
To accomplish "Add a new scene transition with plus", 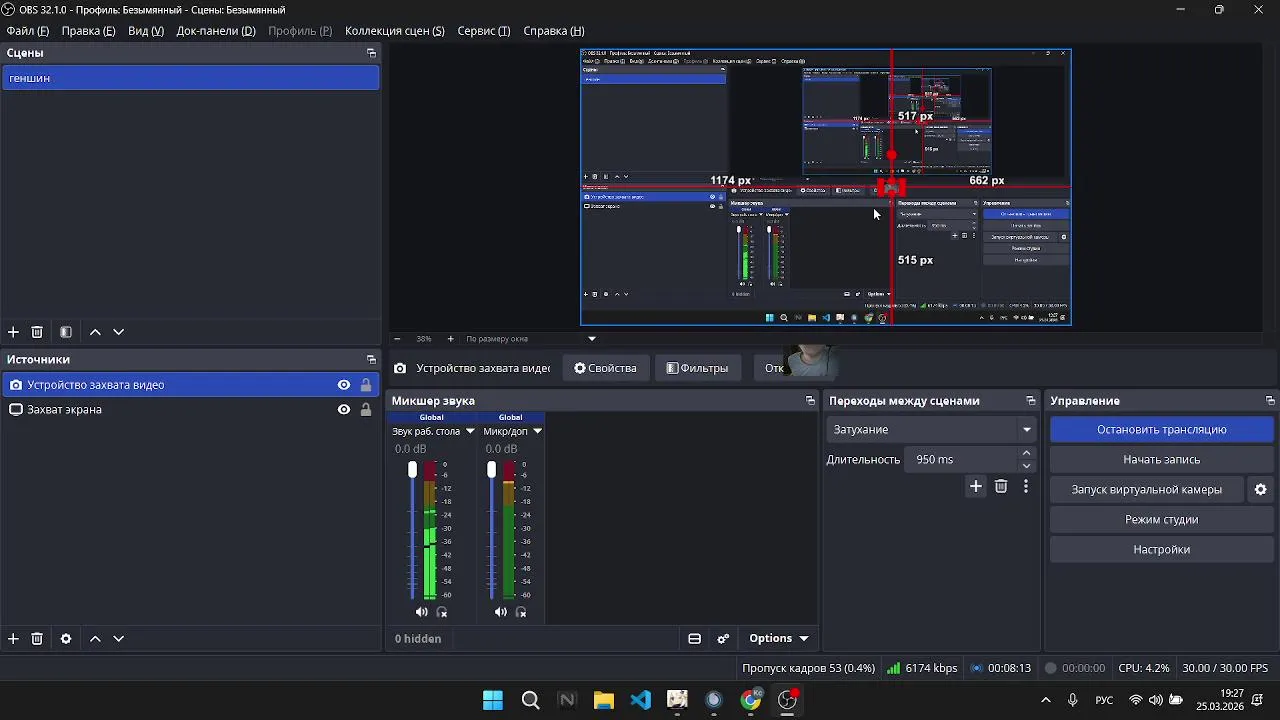I will [x=976, y=486].
